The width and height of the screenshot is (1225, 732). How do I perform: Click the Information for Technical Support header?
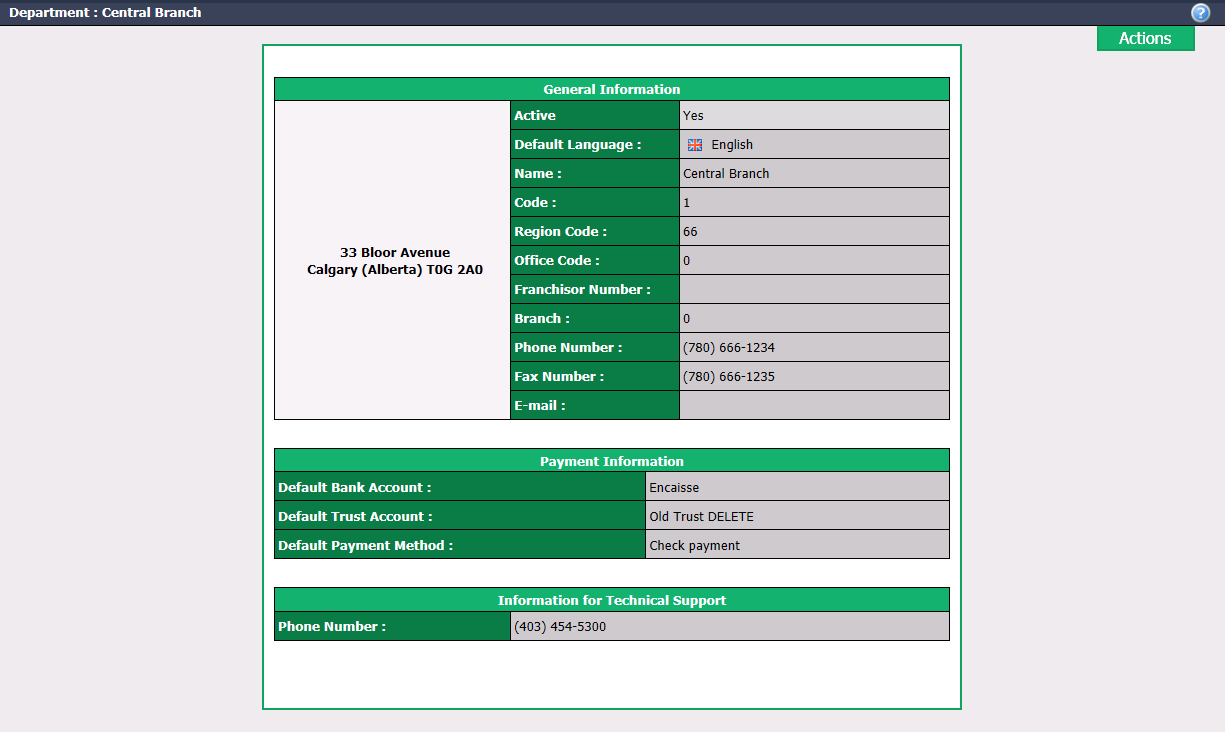pyautogui.click(x=612, y=600)
